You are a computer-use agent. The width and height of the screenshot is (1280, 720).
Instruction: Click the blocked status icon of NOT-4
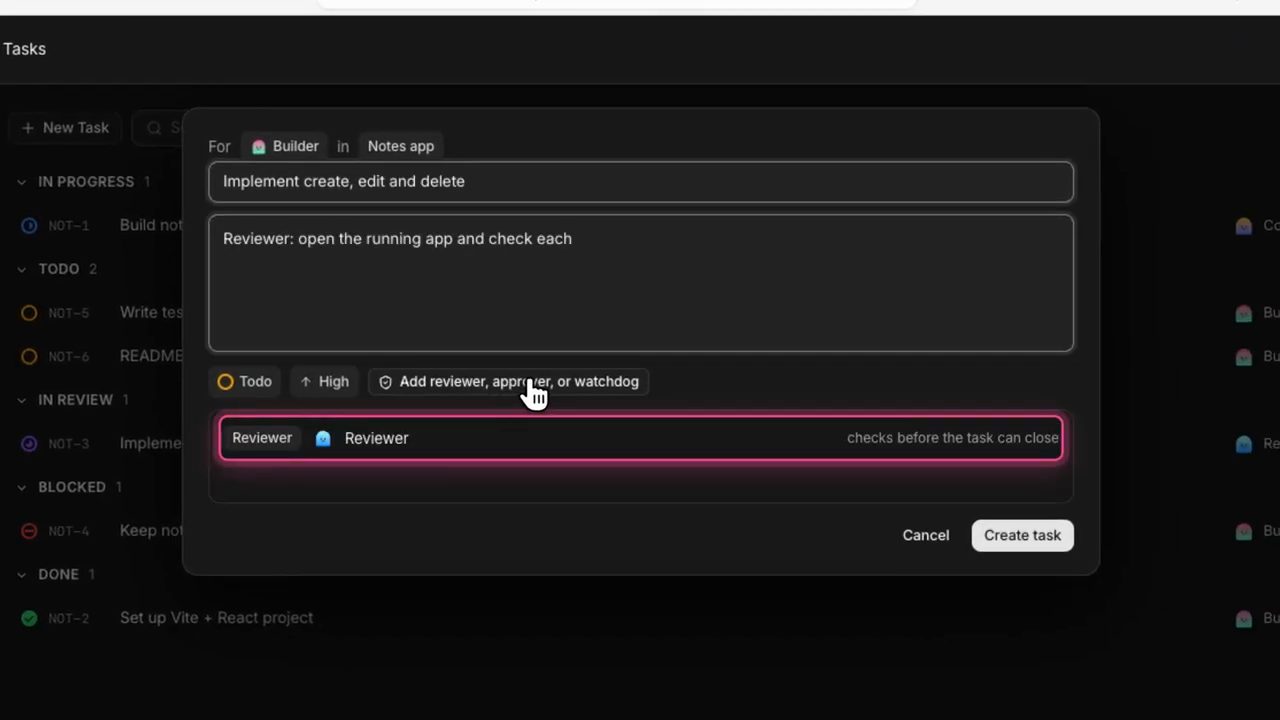click(29, 531)
